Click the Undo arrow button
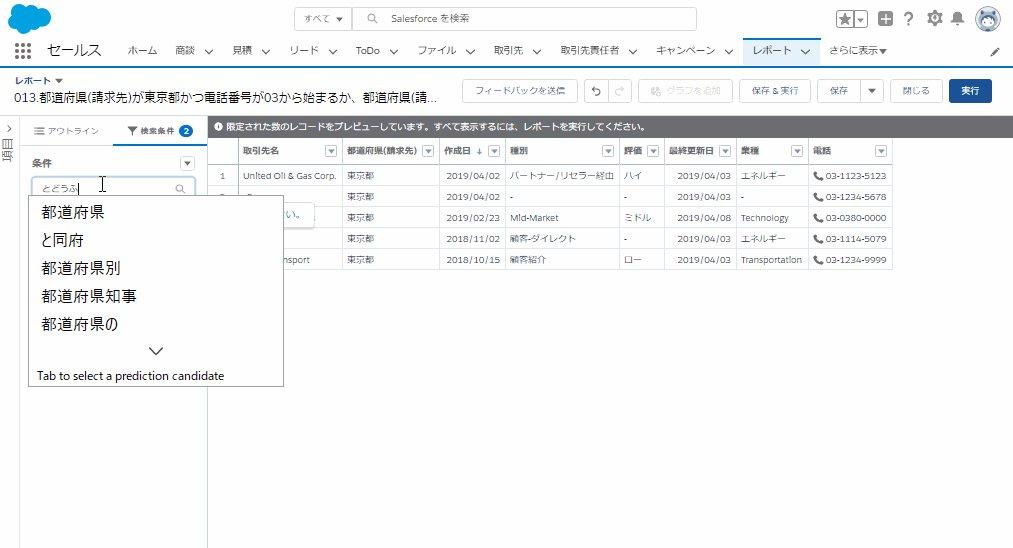The width and height of the screenshot is (1013, 548). 596,91
